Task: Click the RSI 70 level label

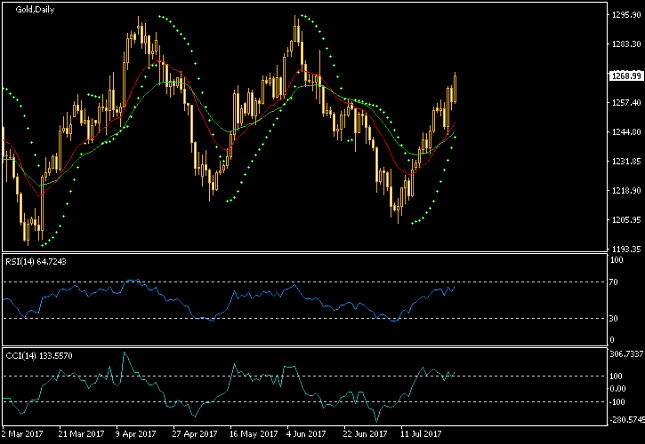Action: [613, 282]
